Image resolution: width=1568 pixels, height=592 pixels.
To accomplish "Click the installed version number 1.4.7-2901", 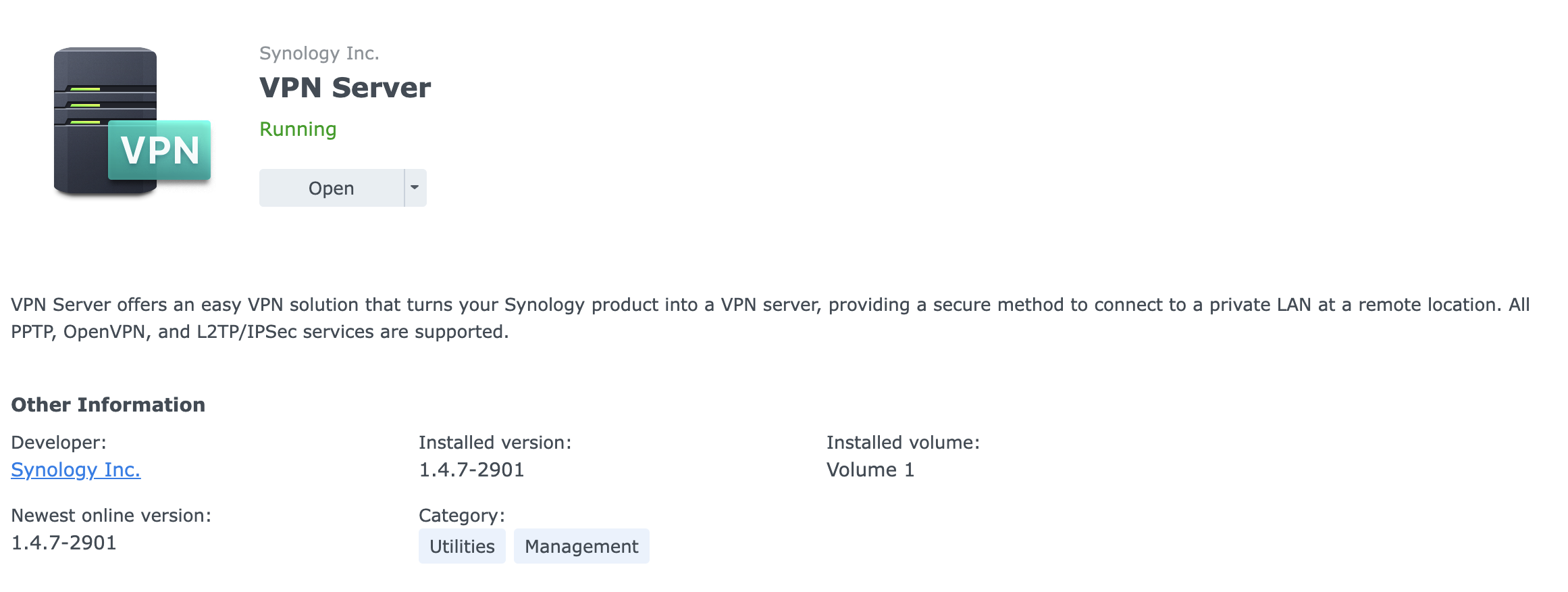I will [x=471, y=470].
